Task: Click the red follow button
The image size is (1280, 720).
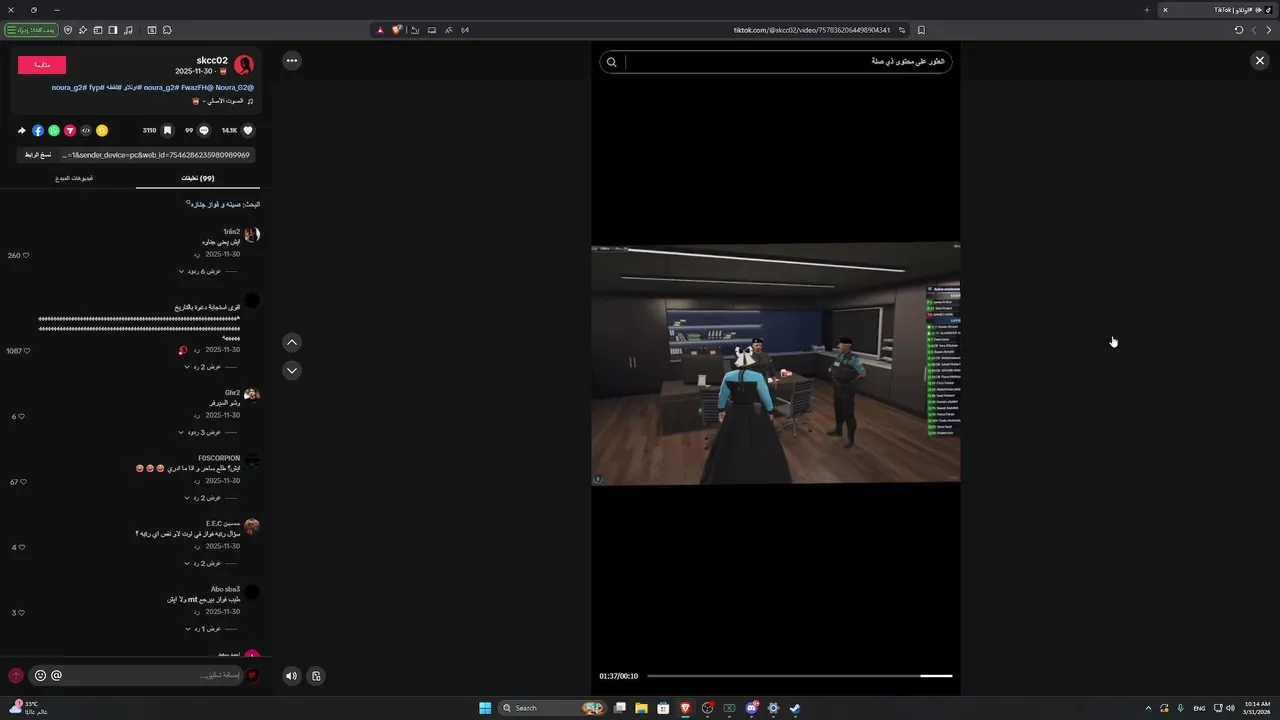Action: 42,65
